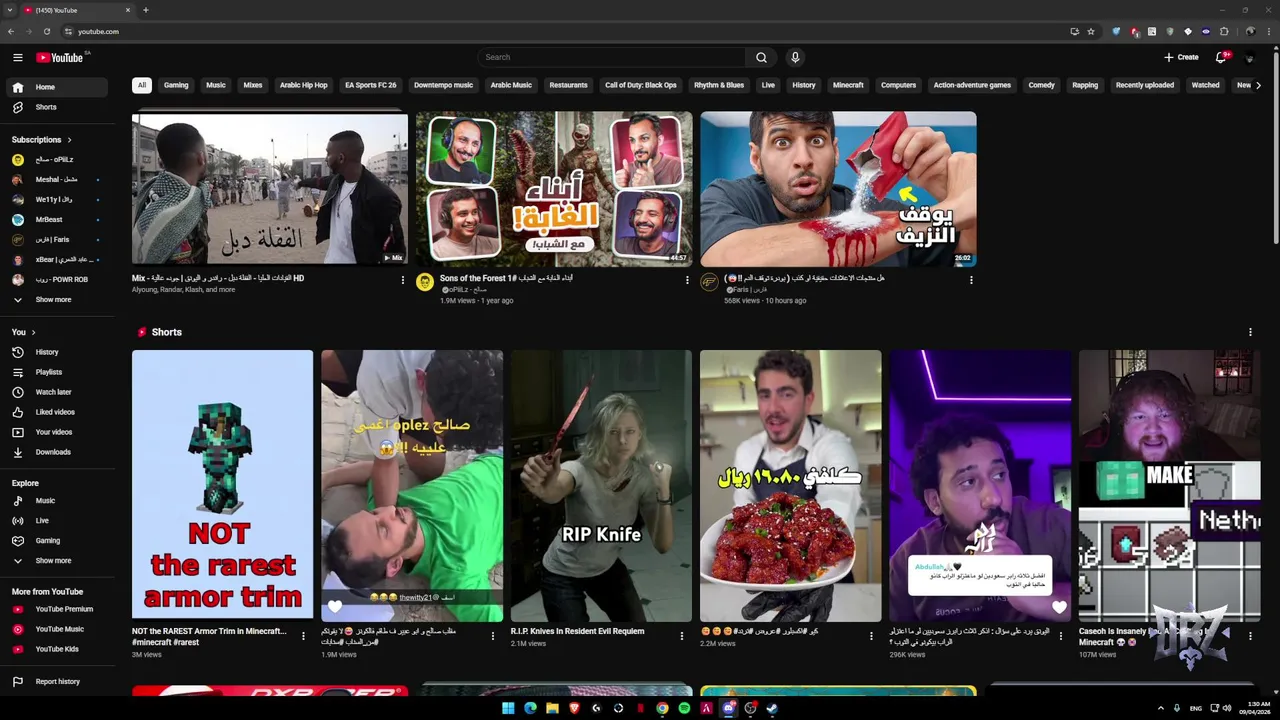Screen dimensions: 1280x720
Task: Select the Arabic Hip Hop chip
Action: pyautogui.click(x=303, y=85)
